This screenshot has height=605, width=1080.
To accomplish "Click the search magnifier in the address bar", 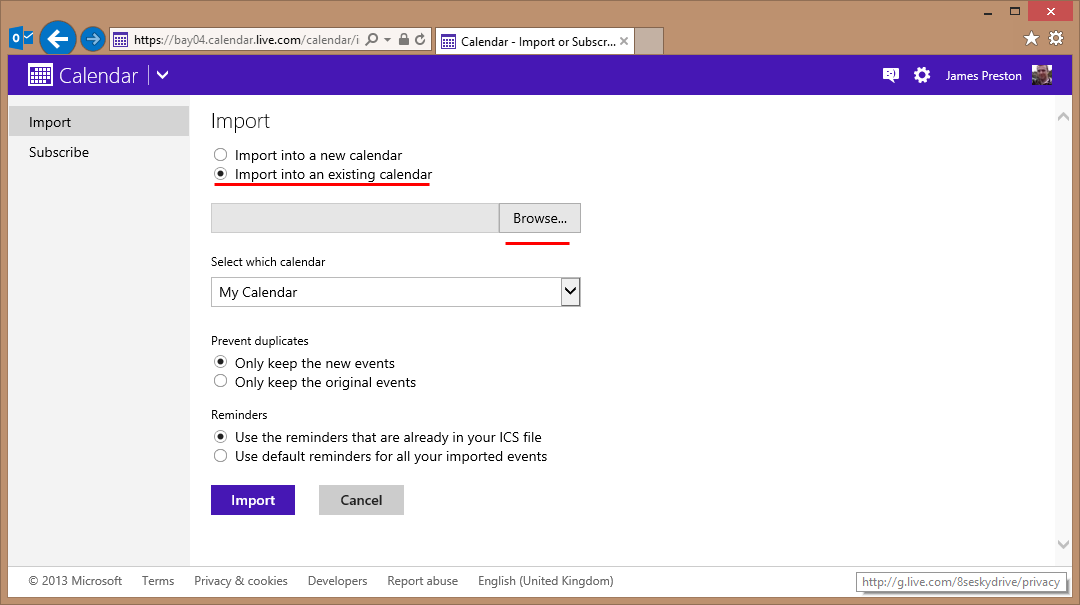I will [372, 39].
